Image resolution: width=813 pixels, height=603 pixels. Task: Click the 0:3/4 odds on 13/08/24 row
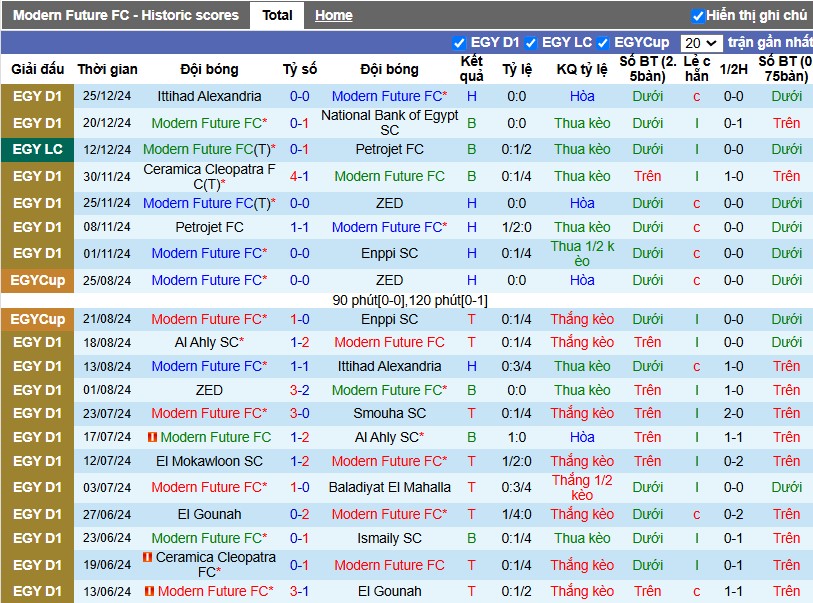pyautogui.click(x=516, y=366)
